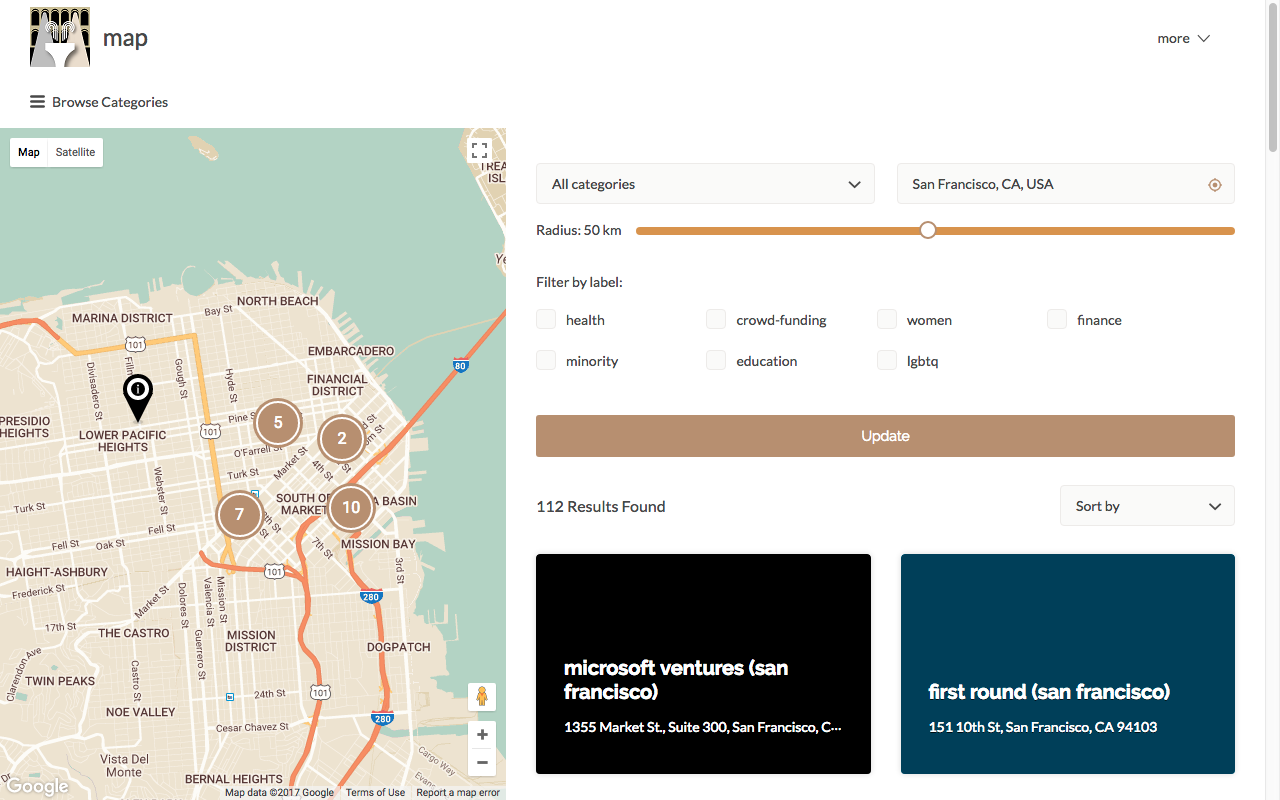
Task: Toggle the crowd-funding label checkbox
Action: (x=716, y=319)
